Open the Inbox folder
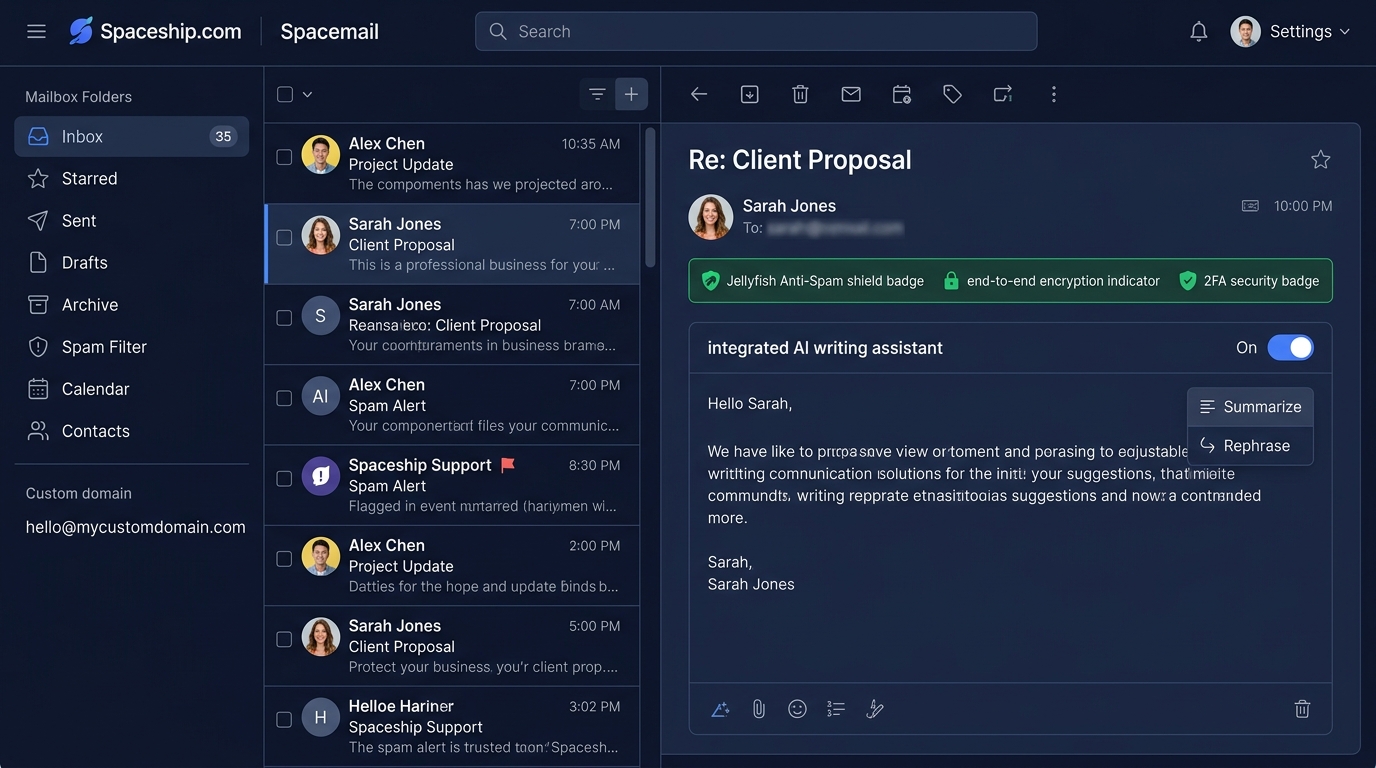 point(131,136)
